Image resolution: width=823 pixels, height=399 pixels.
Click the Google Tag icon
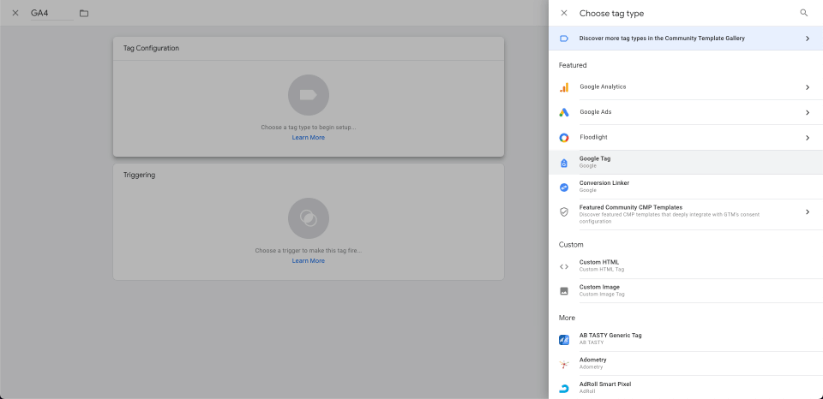pos(564,163)
